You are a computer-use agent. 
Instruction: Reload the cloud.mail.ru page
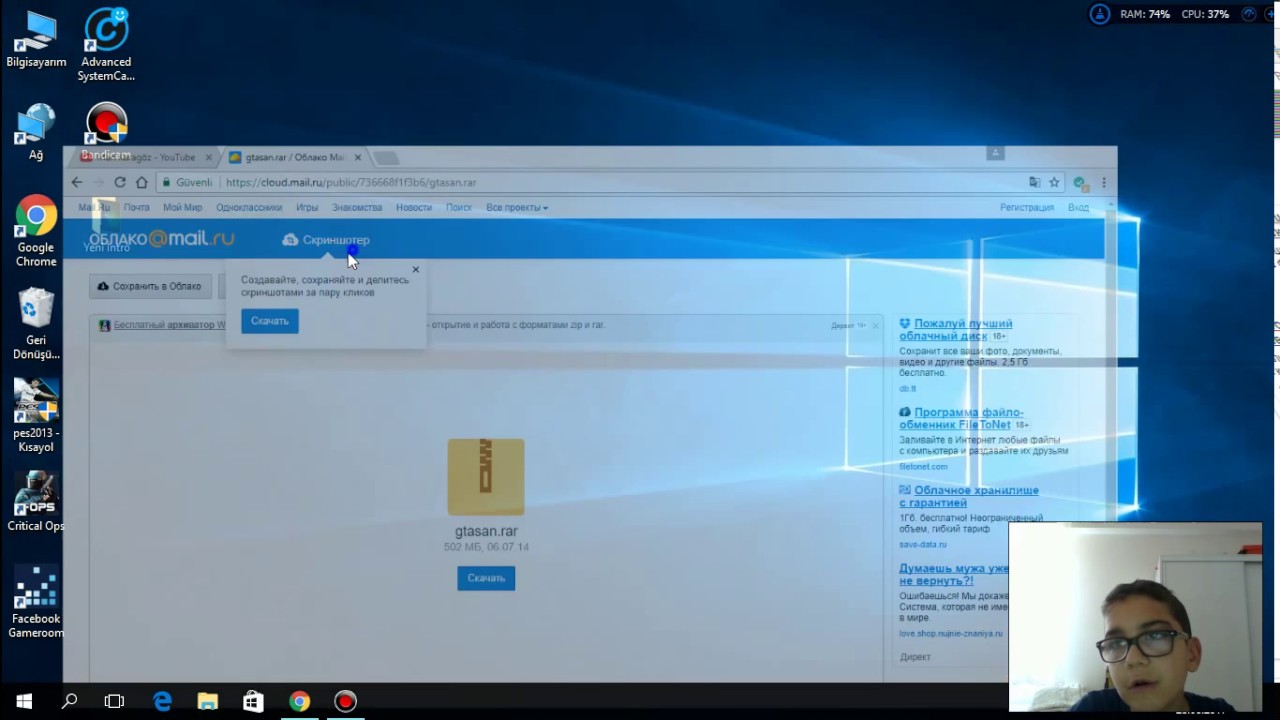pyautogui.click(x=120, y=182)
